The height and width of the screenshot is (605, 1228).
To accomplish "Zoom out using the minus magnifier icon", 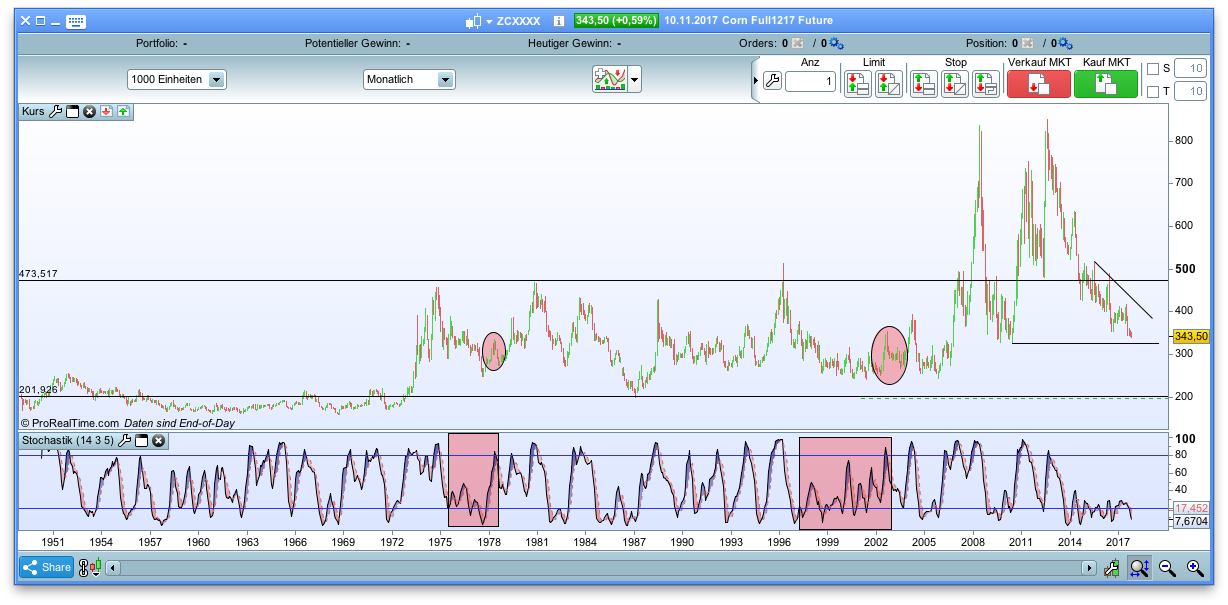I will click(x=1167, y=567).
